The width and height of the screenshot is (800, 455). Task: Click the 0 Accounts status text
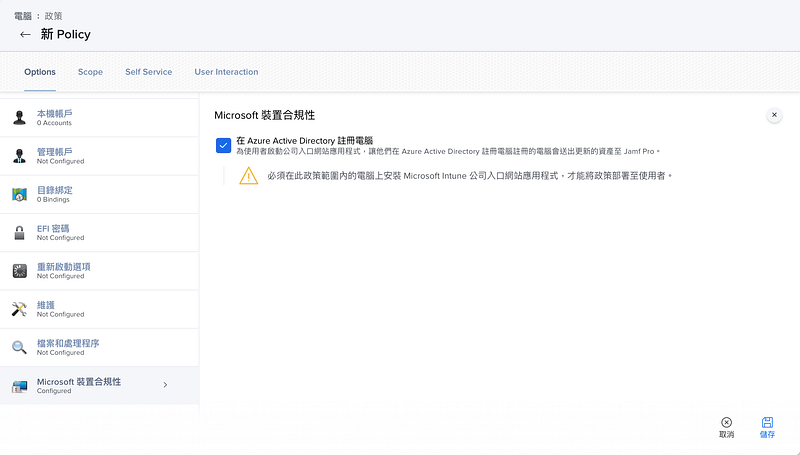coord(54,123)
